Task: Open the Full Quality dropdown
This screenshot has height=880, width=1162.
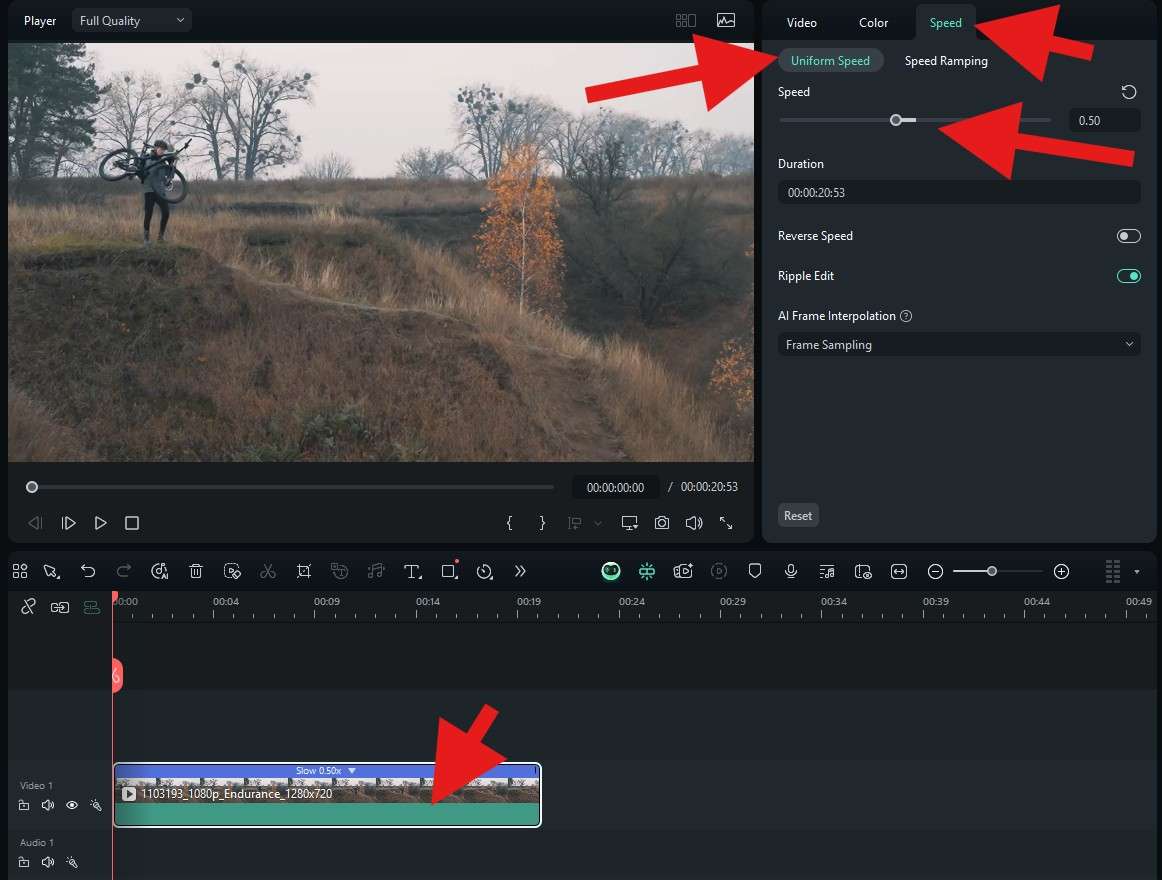Action: (x=132, y=21)
